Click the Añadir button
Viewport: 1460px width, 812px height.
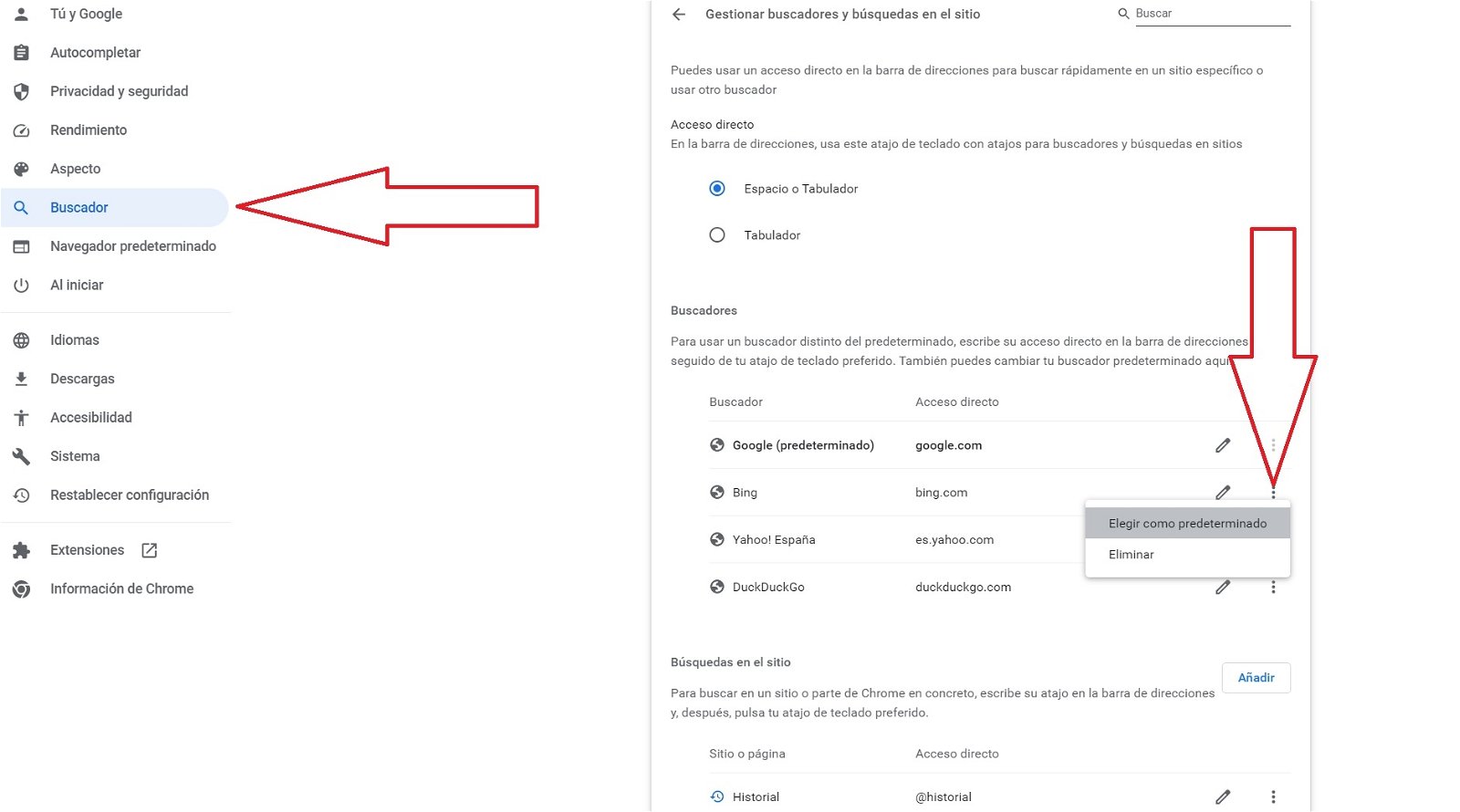tap(1256, 677)
